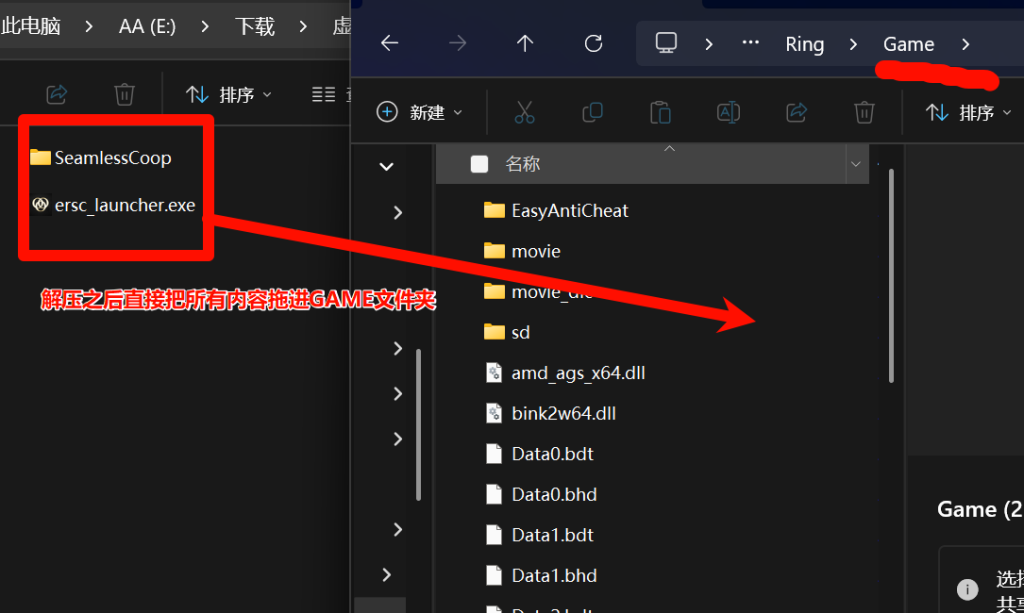Image resolution: width=1024 pixels, height=613 pixels.
Task: Click the ersc_launcher.exe application icon
Action: tap(40, 205)
